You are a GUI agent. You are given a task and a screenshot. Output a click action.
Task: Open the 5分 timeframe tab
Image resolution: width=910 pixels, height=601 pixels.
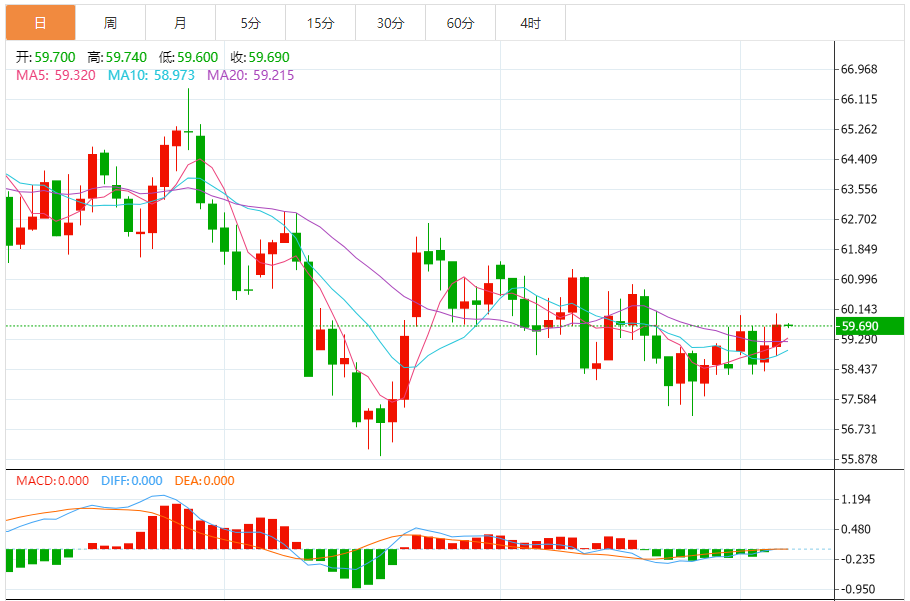click(x=250, y=23)
